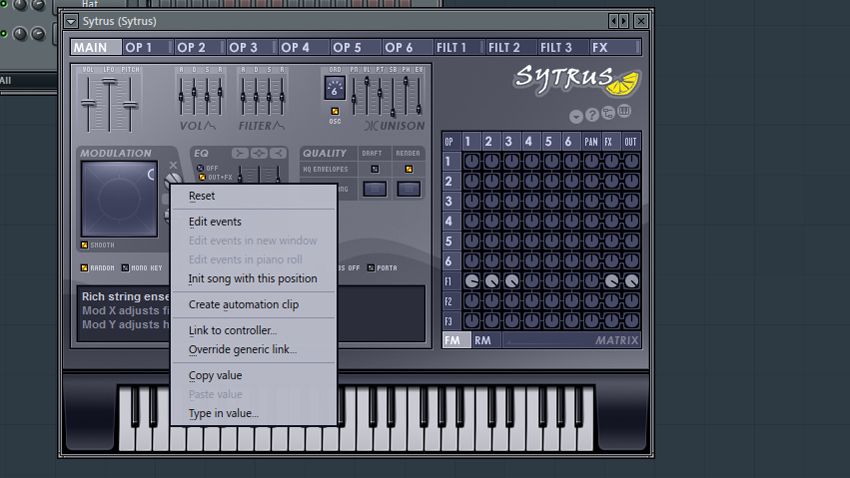Screen dimensions: 850x478
Task: Open the Sytrus options arrow button
Action: coord(576,116)
